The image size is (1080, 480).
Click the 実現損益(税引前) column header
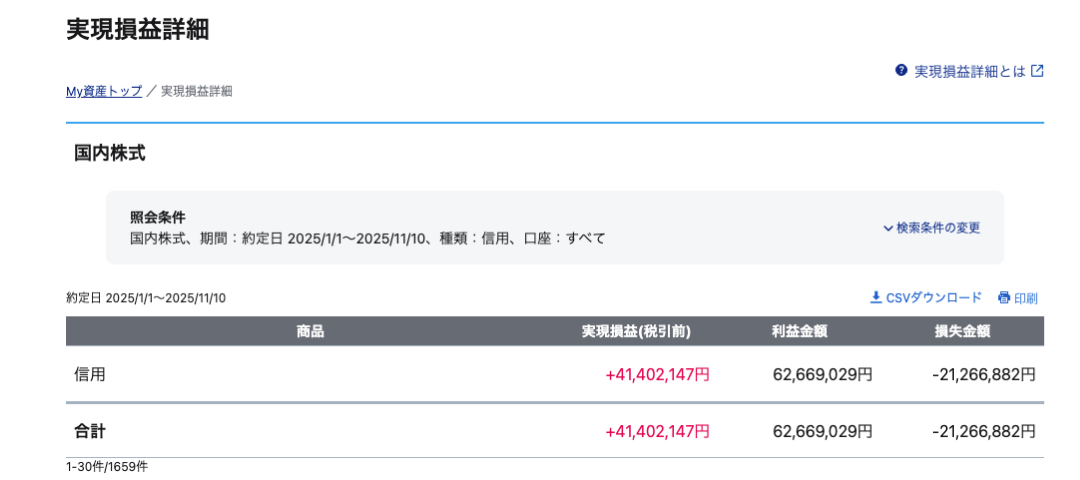click(636, 331)
